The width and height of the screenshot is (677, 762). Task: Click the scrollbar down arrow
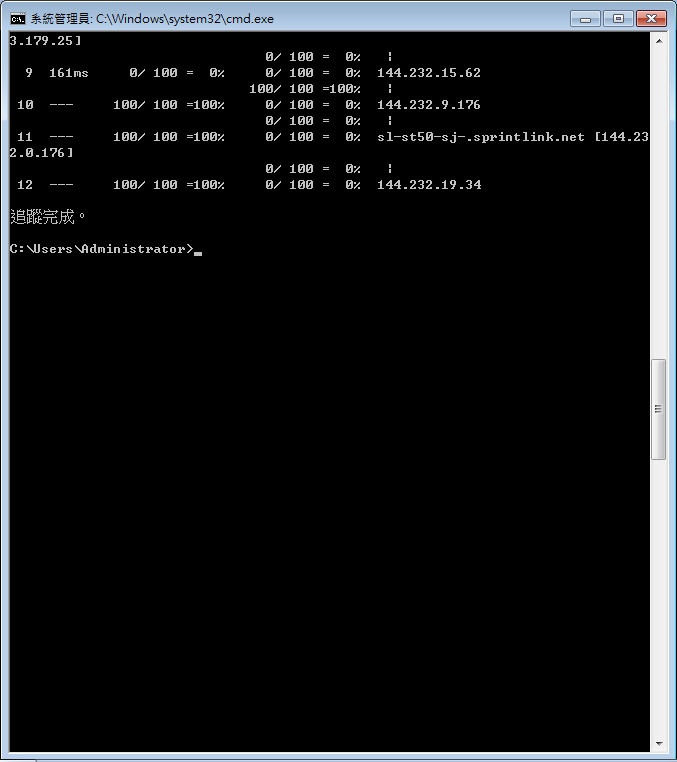click(659, 744)
